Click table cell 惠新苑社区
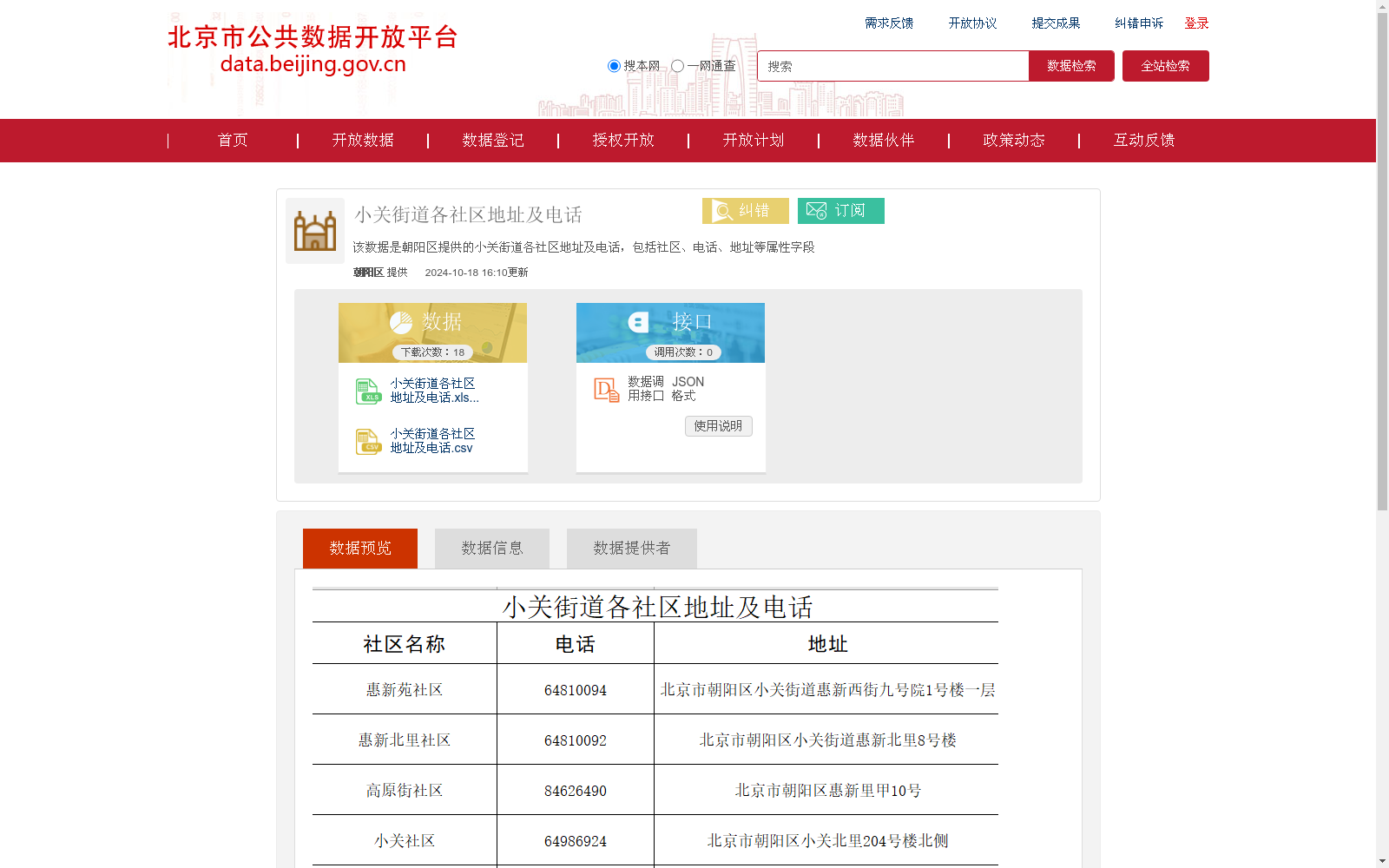1389x868 pixels. coord(405,690)
